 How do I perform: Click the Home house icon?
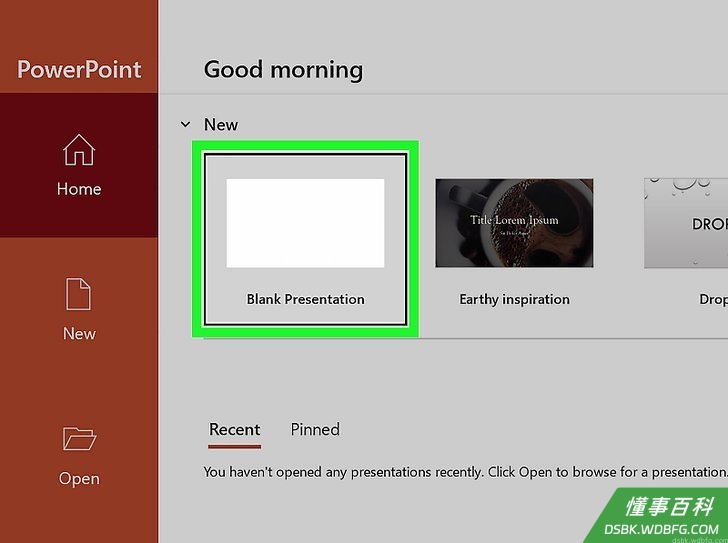(79, 149)
